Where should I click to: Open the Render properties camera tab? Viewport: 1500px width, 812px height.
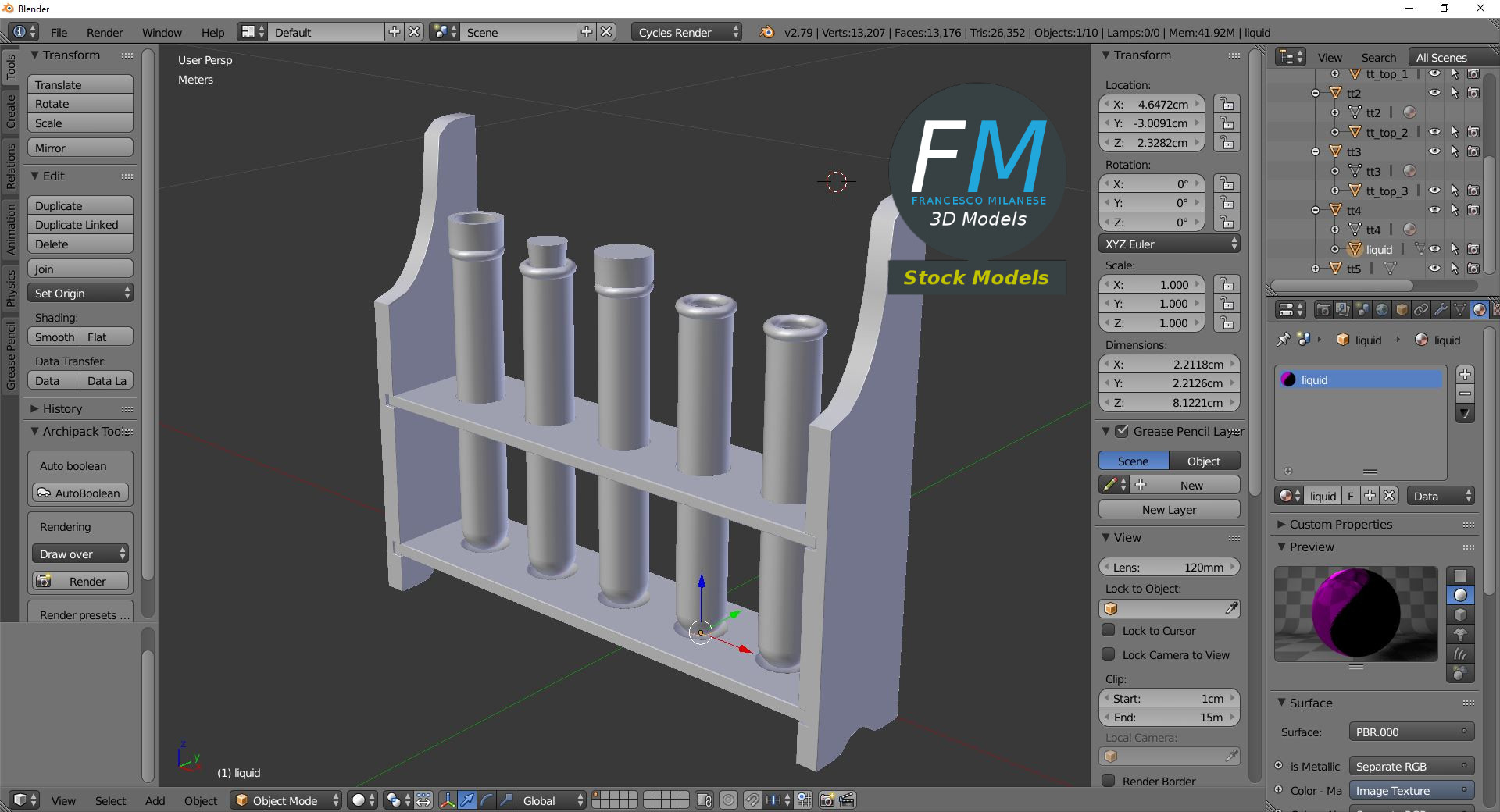point(1324,309)
